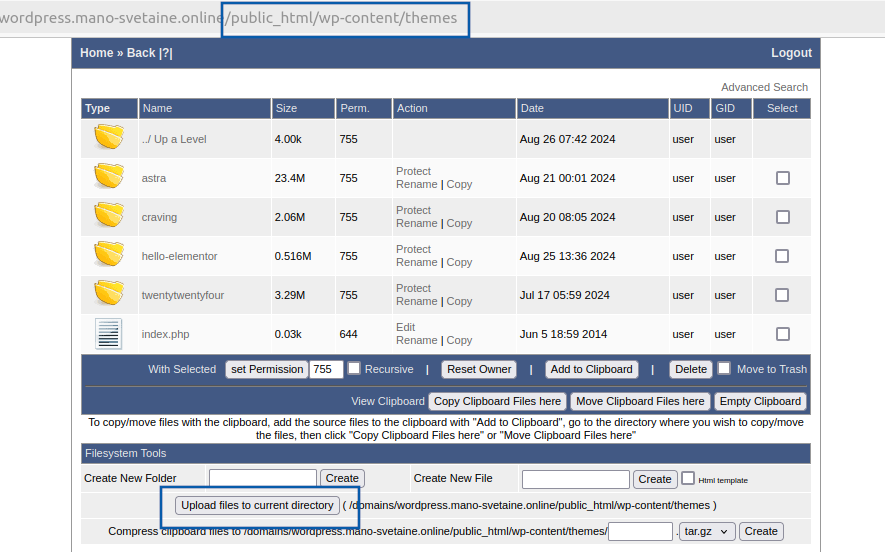Focus the permission value field 755
Viewport: 885px width, 552px height.
point(326,369)
